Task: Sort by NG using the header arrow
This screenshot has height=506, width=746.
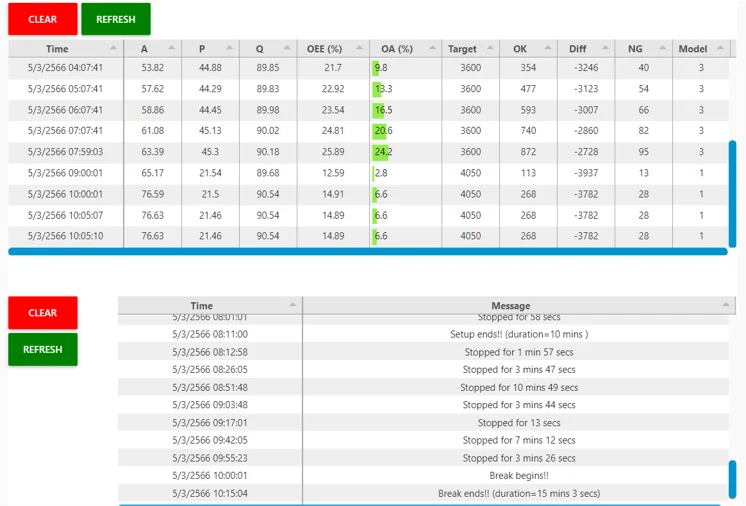Action: [661, 48]
